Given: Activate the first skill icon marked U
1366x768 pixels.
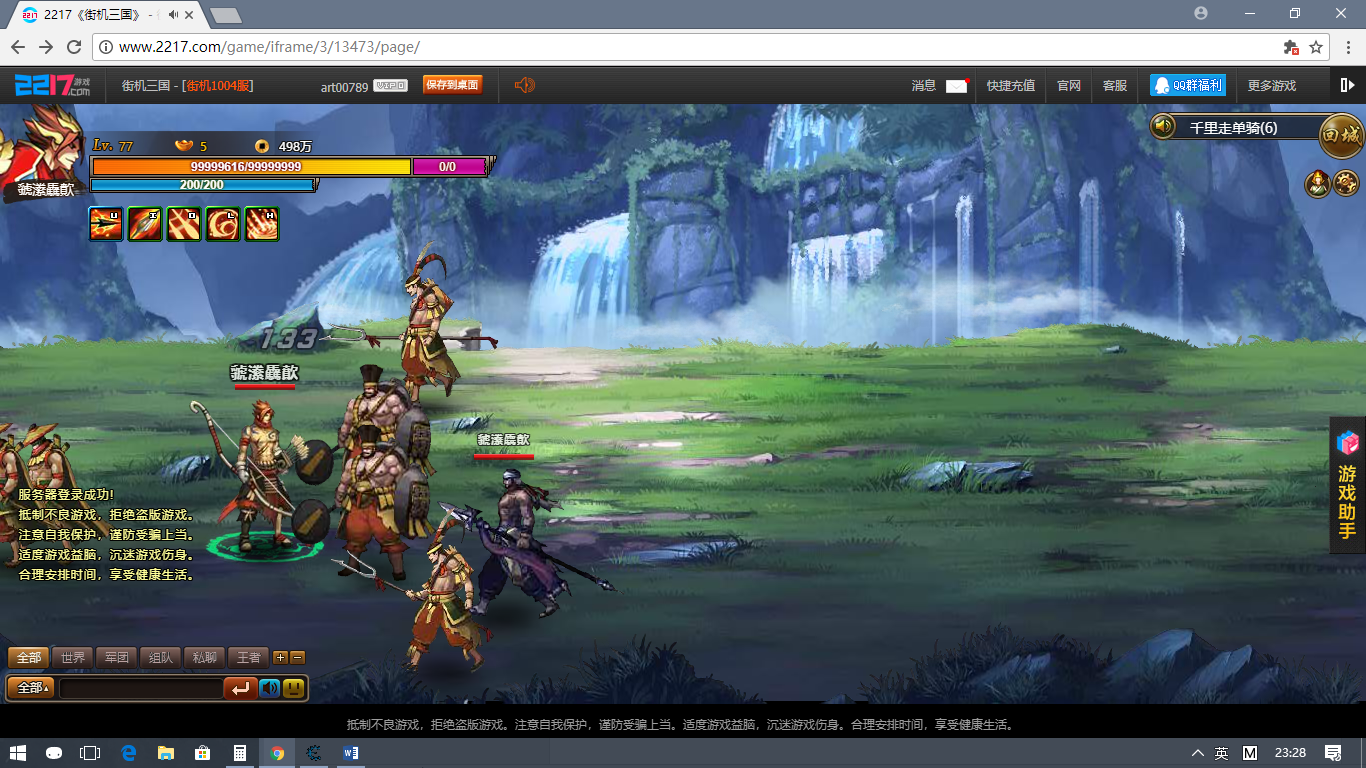Looking at the screenshot, I should point(106,224).
